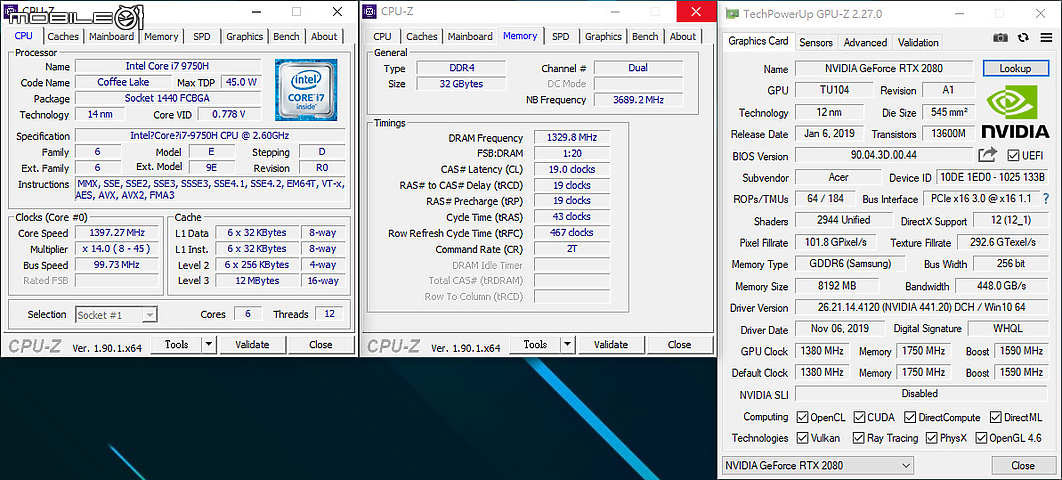Click the Multiplier value x 14.0 (8 - 45)
This screenshot has width=1062, height=480.
tap(119, 248)
